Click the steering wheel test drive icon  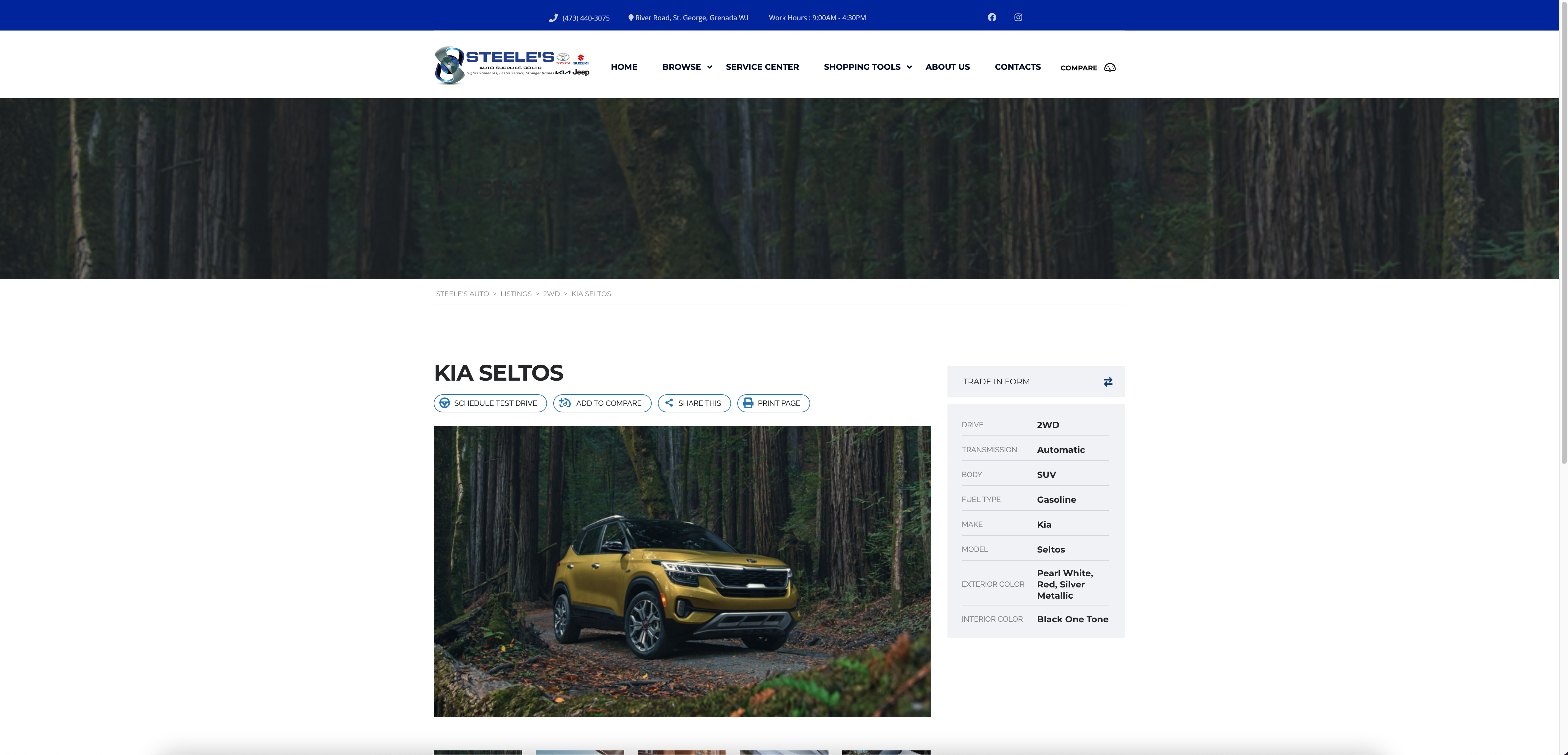(x=444, y=403)
